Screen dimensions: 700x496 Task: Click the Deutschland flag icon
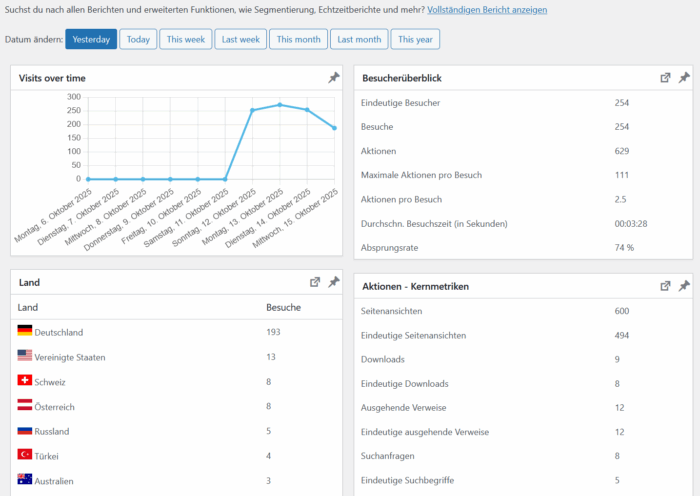tap(25, 332)
